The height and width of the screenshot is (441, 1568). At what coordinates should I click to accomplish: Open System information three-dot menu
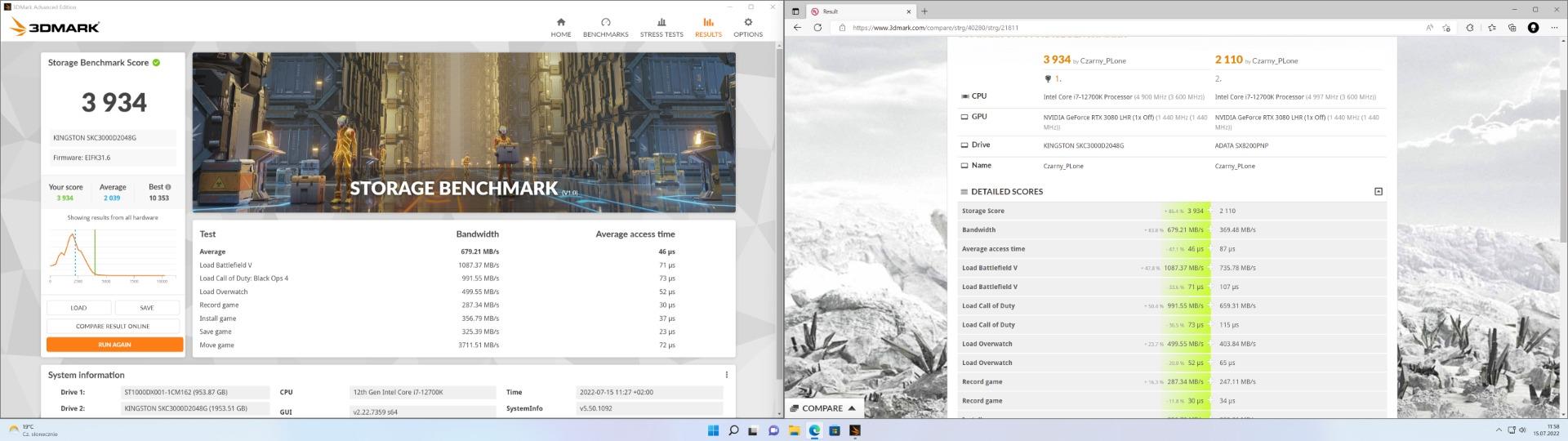726,375
